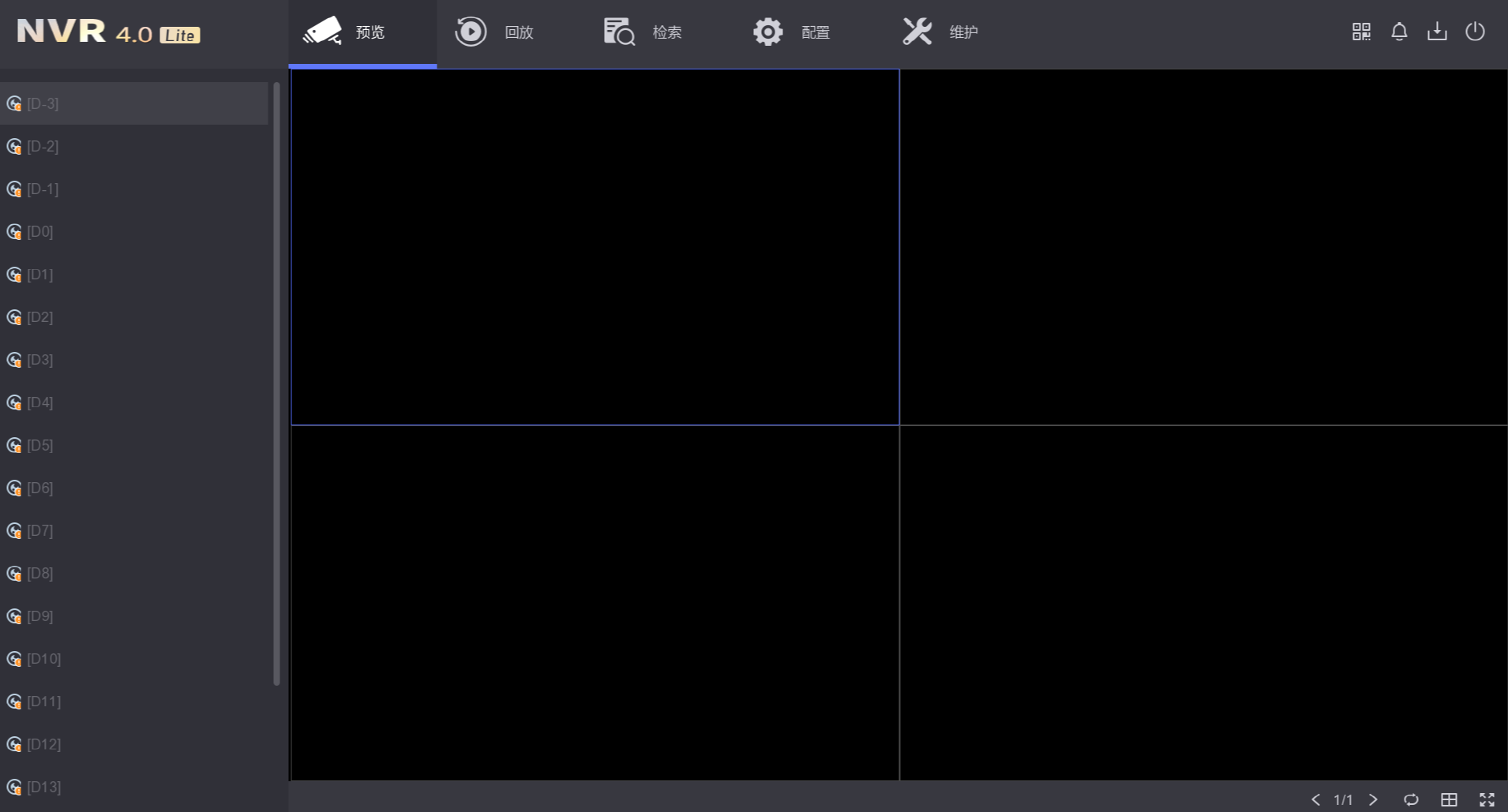
Task: Click the camera status icon beside [D10]
Action: click(14, 659)
